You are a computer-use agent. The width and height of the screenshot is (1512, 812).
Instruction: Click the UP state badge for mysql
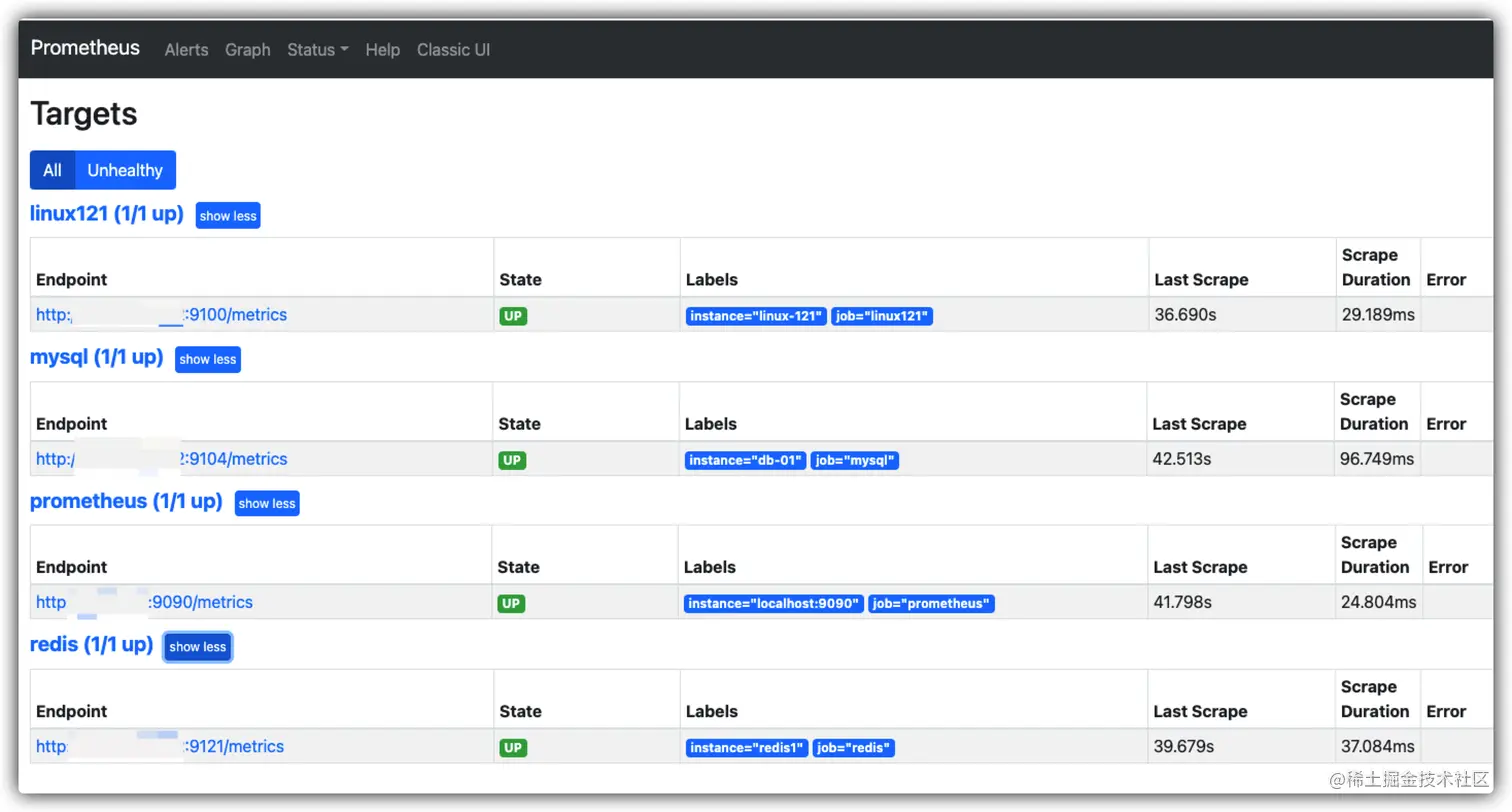click(512, 460)
